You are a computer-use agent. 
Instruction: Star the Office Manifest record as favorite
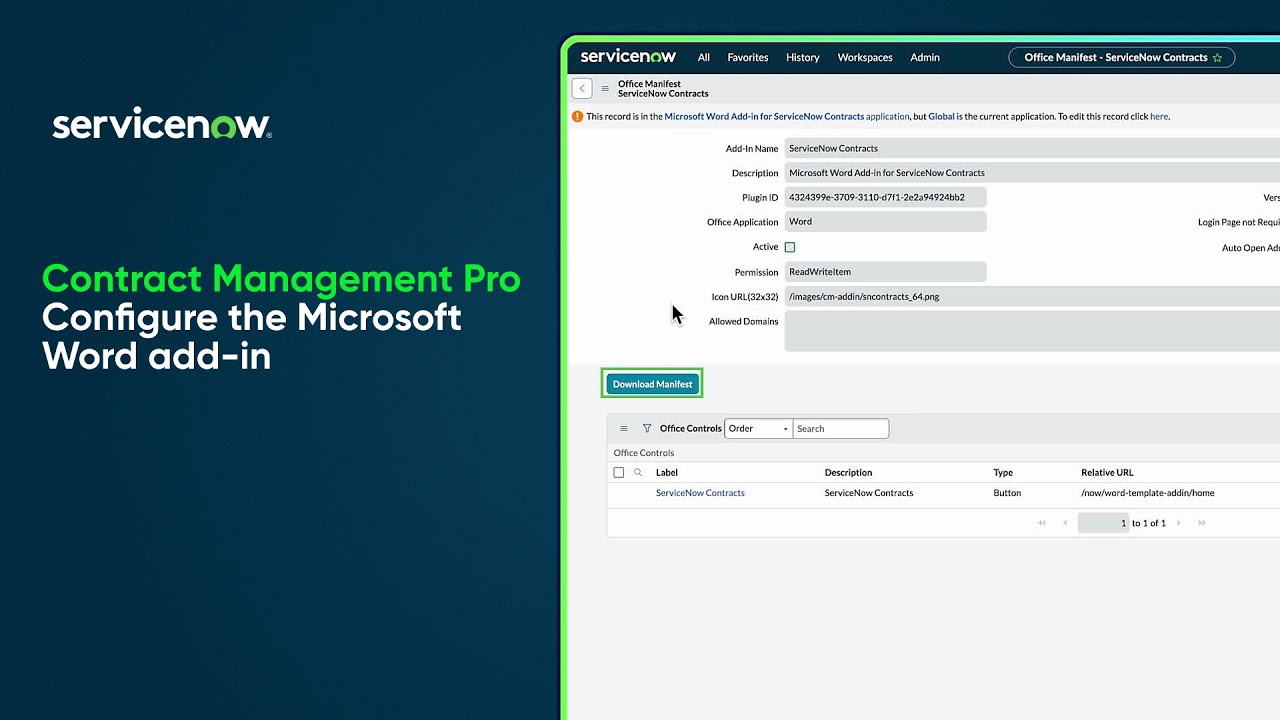tap(1218, 58)
